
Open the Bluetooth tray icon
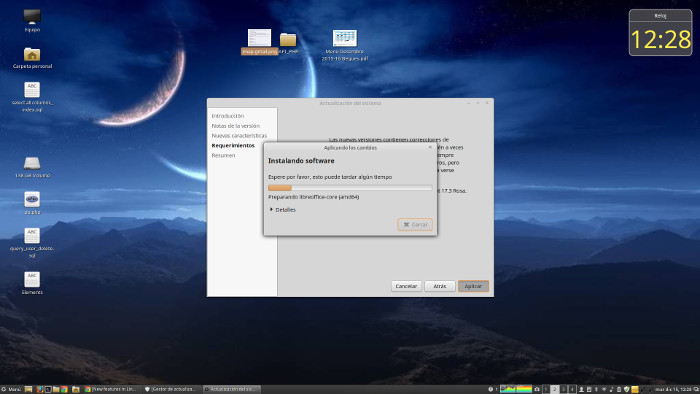596,389
